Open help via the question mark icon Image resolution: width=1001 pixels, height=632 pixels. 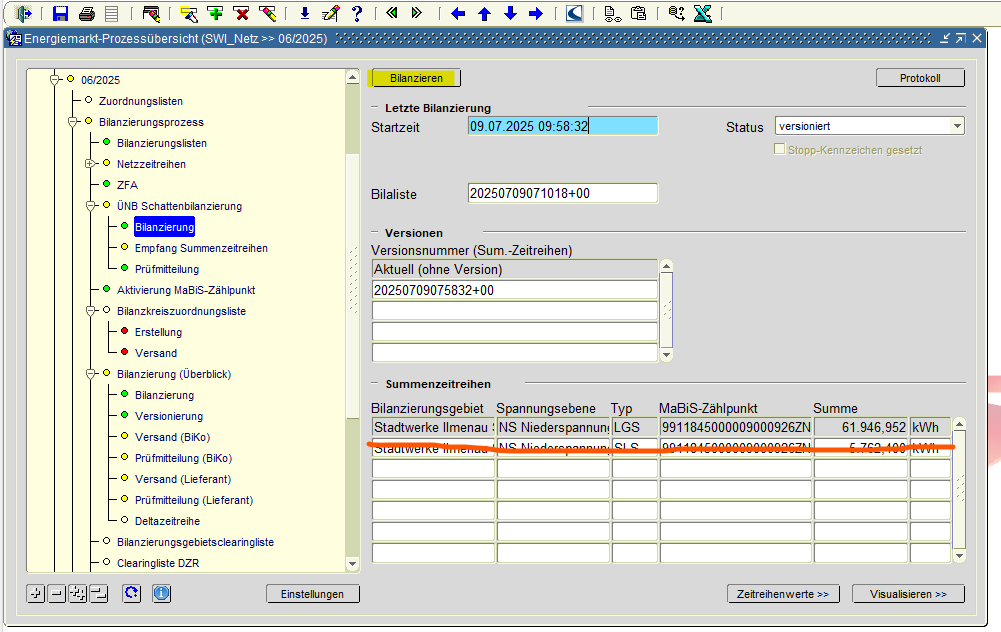pos(356,13)
